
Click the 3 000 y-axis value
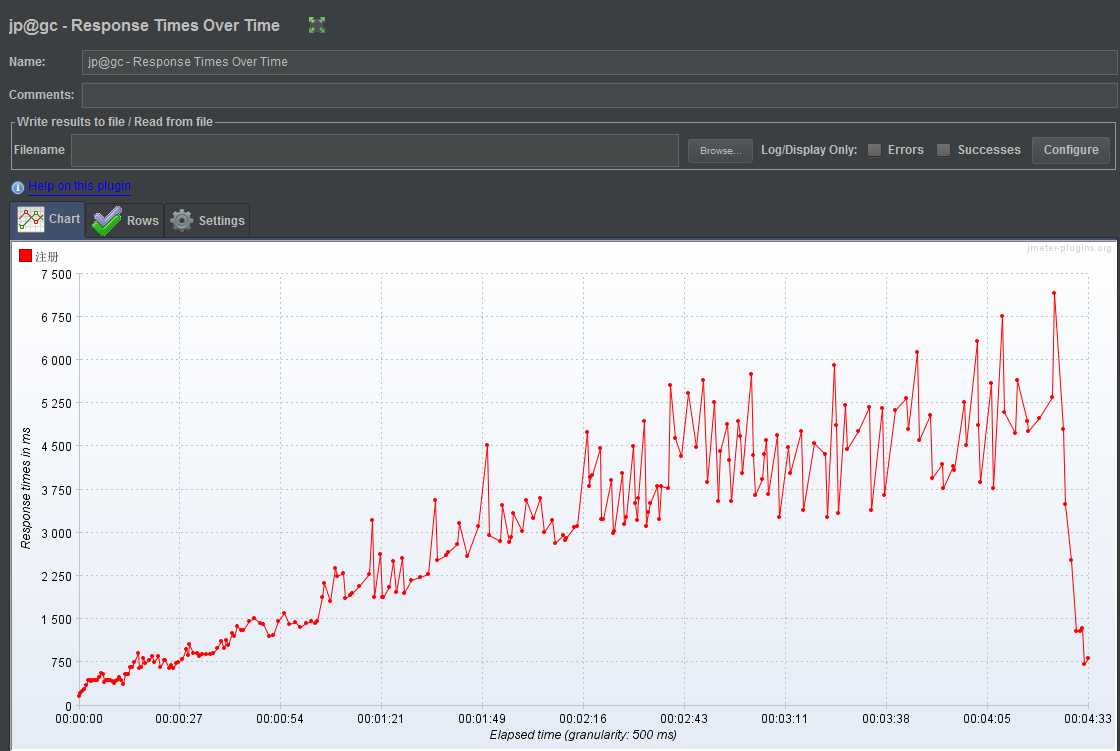[x=56, y=533]
